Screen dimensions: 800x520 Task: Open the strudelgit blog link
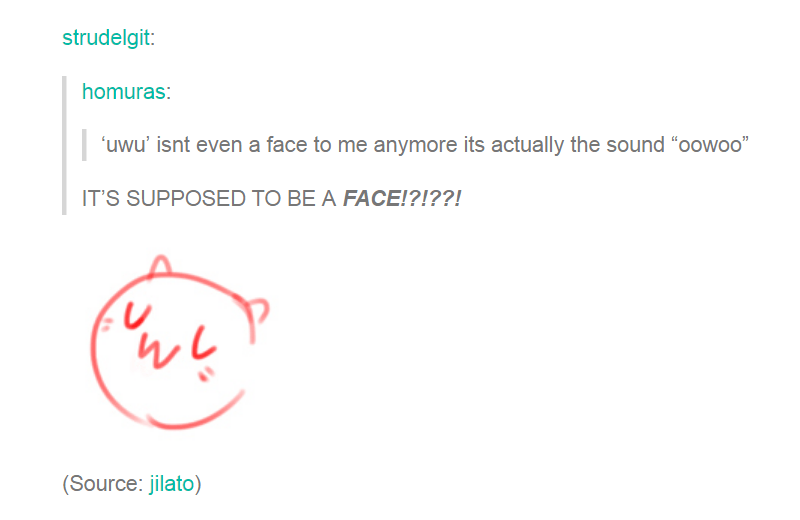point(106,38)
